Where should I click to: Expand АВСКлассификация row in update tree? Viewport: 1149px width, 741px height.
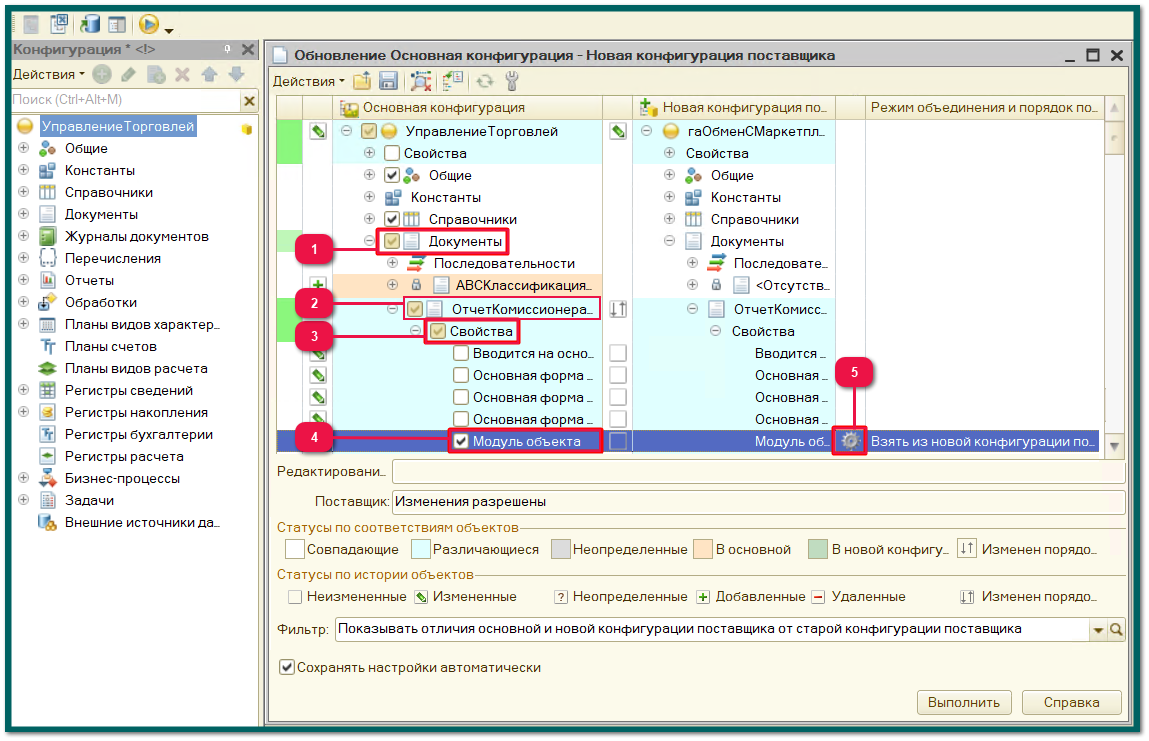click(x=393, y=285)
